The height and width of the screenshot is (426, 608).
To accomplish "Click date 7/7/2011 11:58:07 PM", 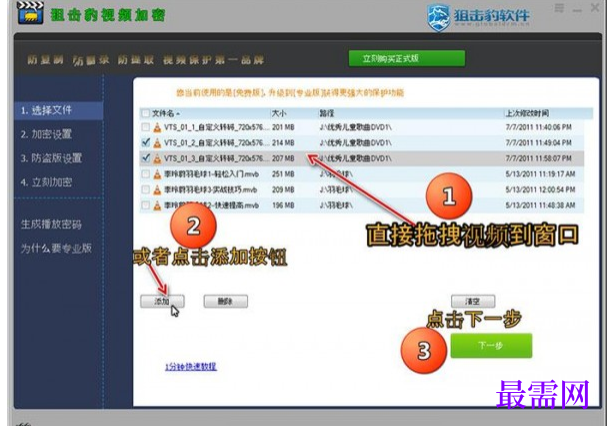I will pyautogui.click(x=538, y=158).
